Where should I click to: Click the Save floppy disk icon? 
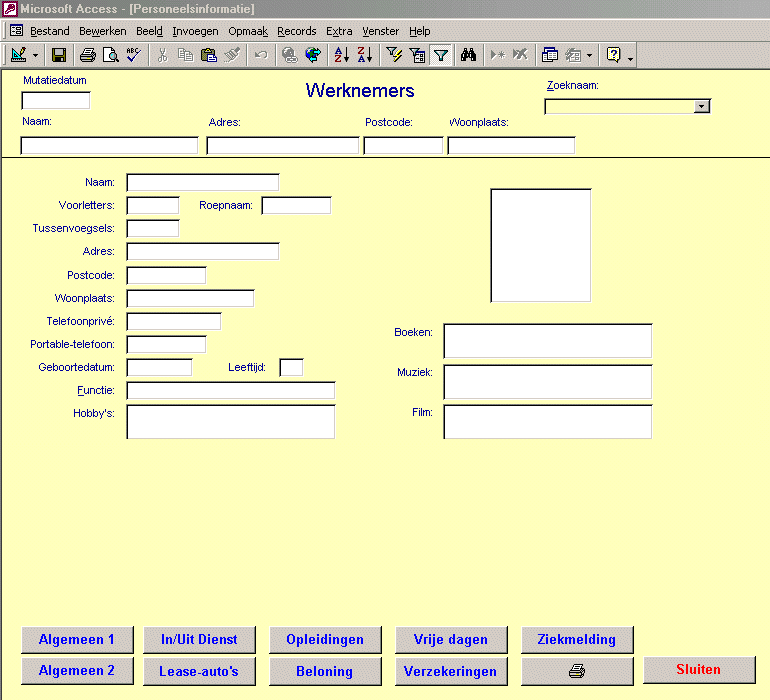(59, 55)
